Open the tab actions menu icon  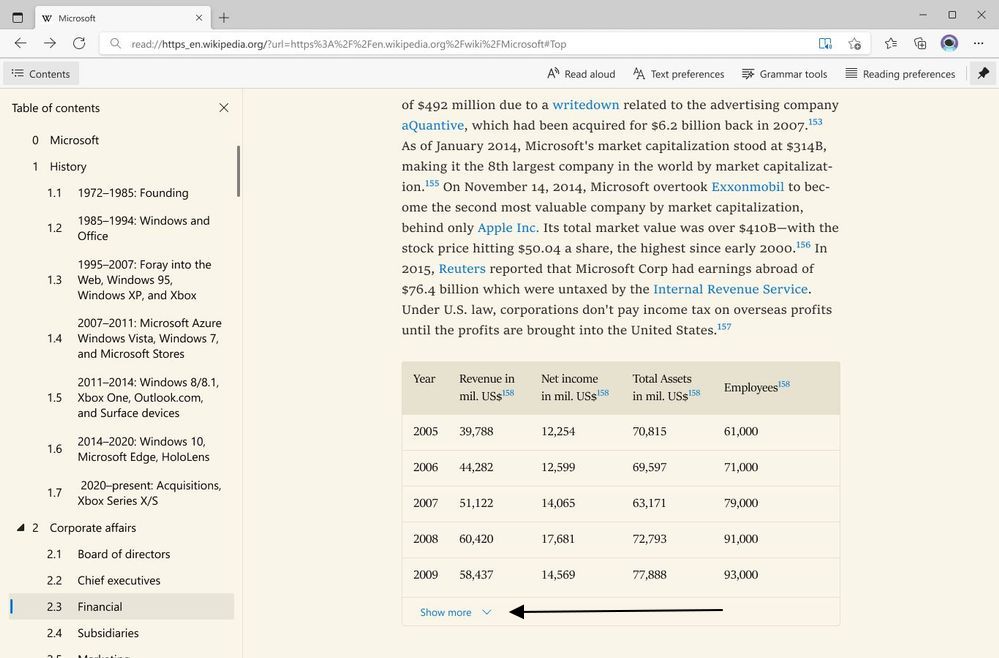[17, 17]
